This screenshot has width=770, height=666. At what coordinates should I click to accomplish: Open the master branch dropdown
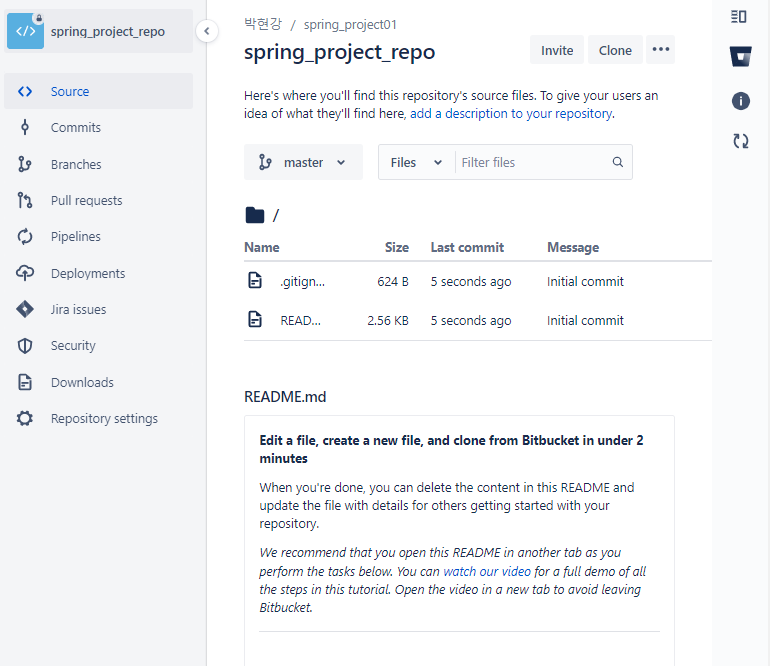click(x=303, y=162)
